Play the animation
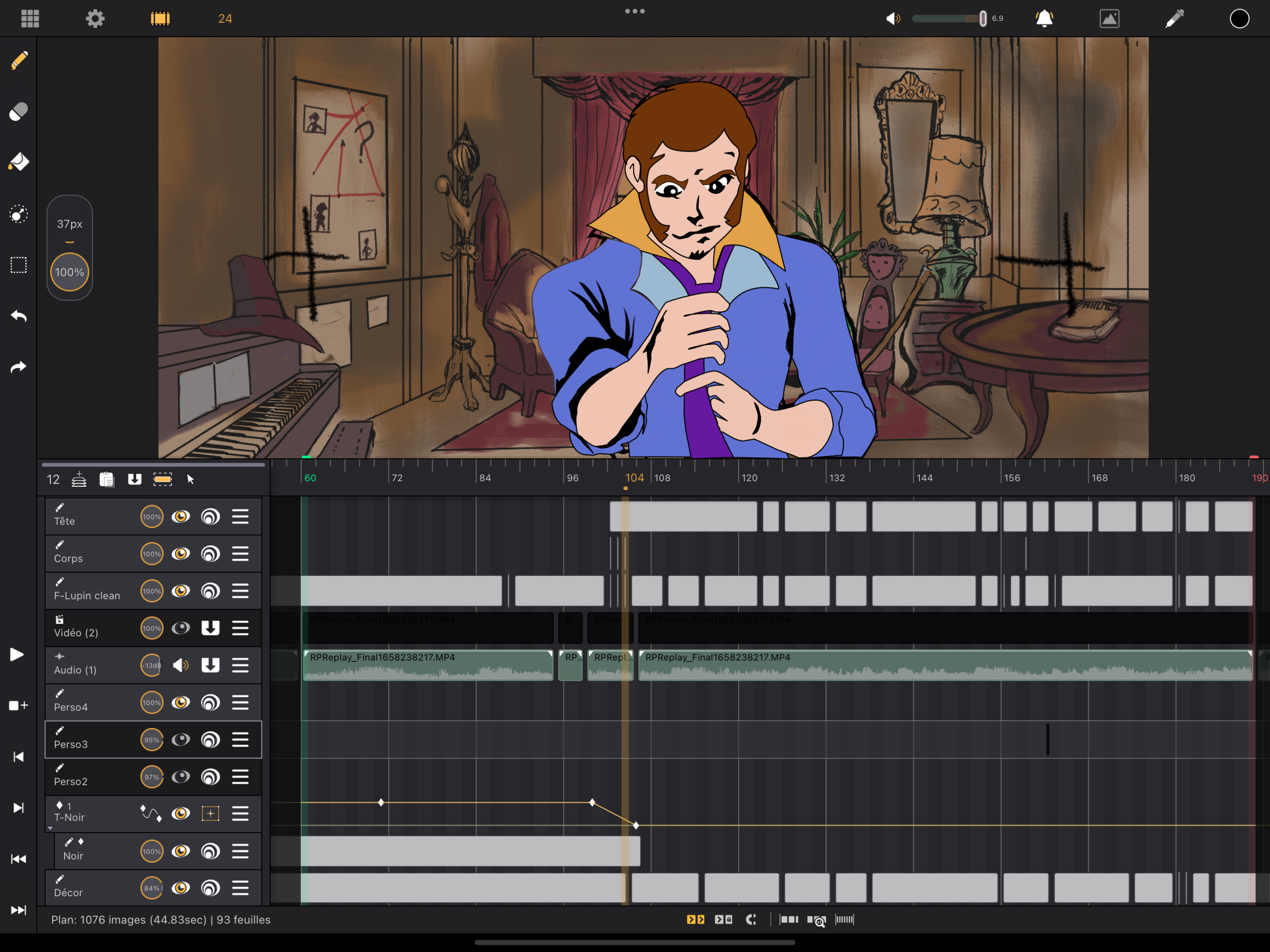 pyautogui.click(x=17, y=655)
